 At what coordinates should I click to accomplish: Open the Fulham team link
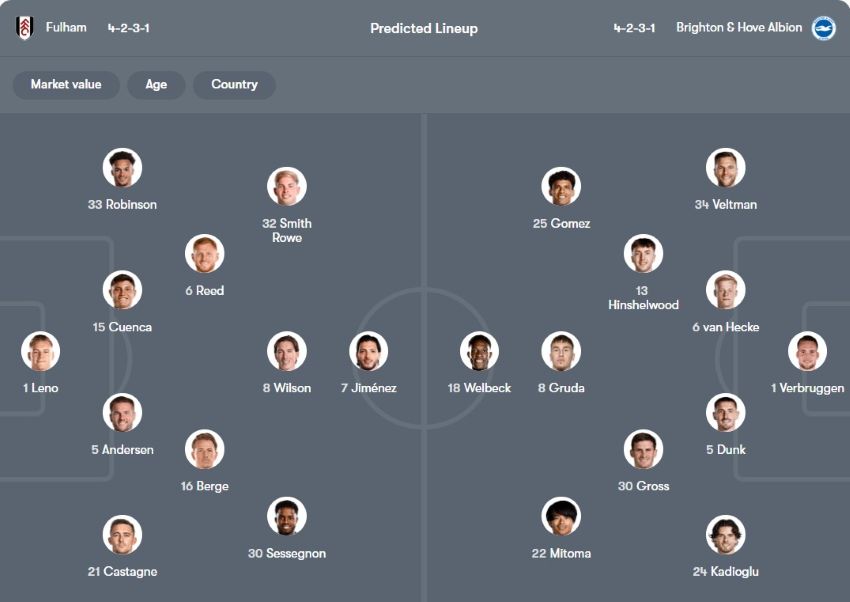point(66,28)
